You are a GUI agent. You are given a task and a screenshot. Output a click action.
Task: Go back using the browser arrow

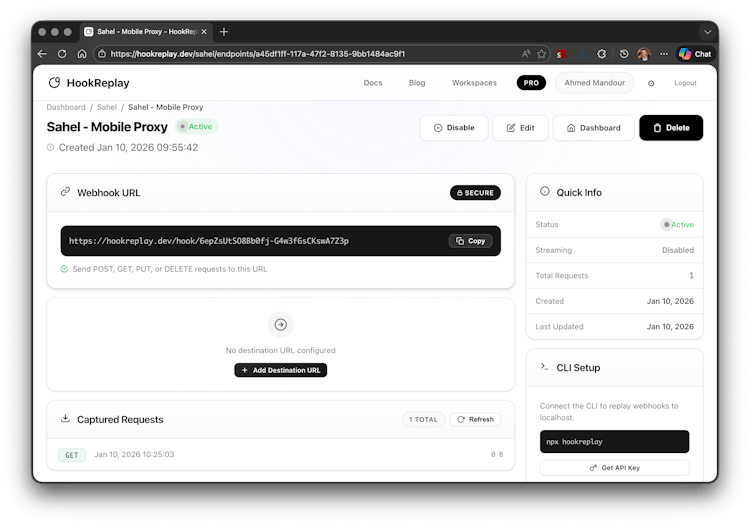coord(42,54)
